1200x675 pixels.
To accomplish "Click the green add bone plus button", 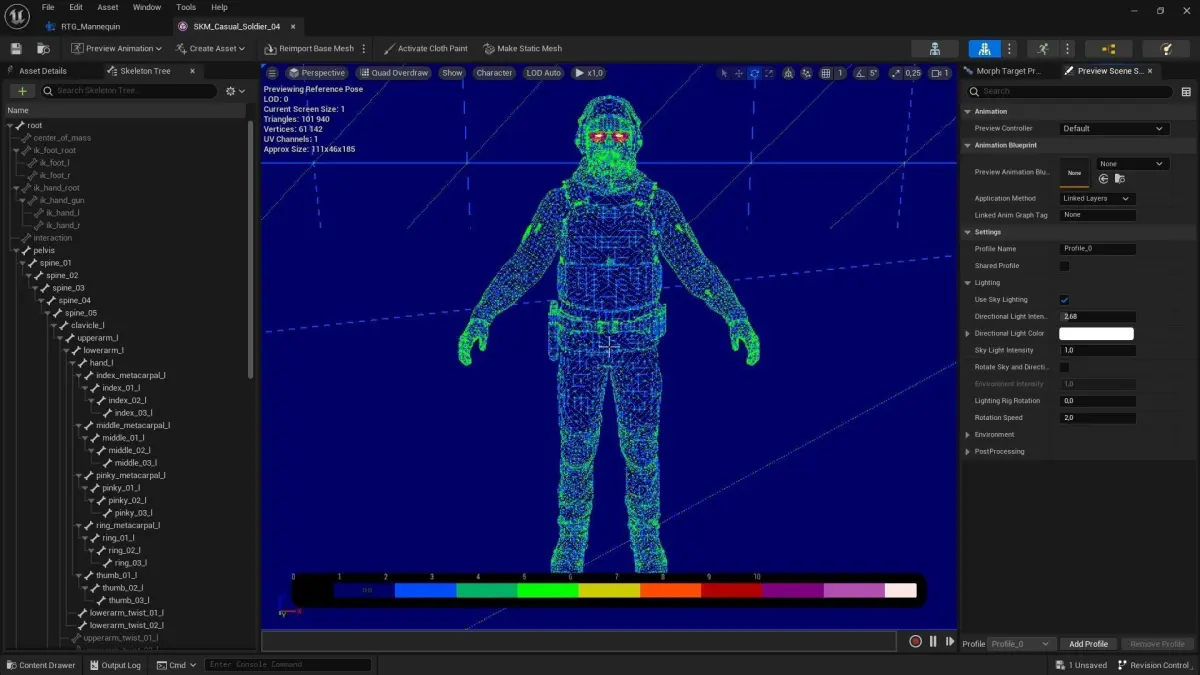I will tap(22, 91).
